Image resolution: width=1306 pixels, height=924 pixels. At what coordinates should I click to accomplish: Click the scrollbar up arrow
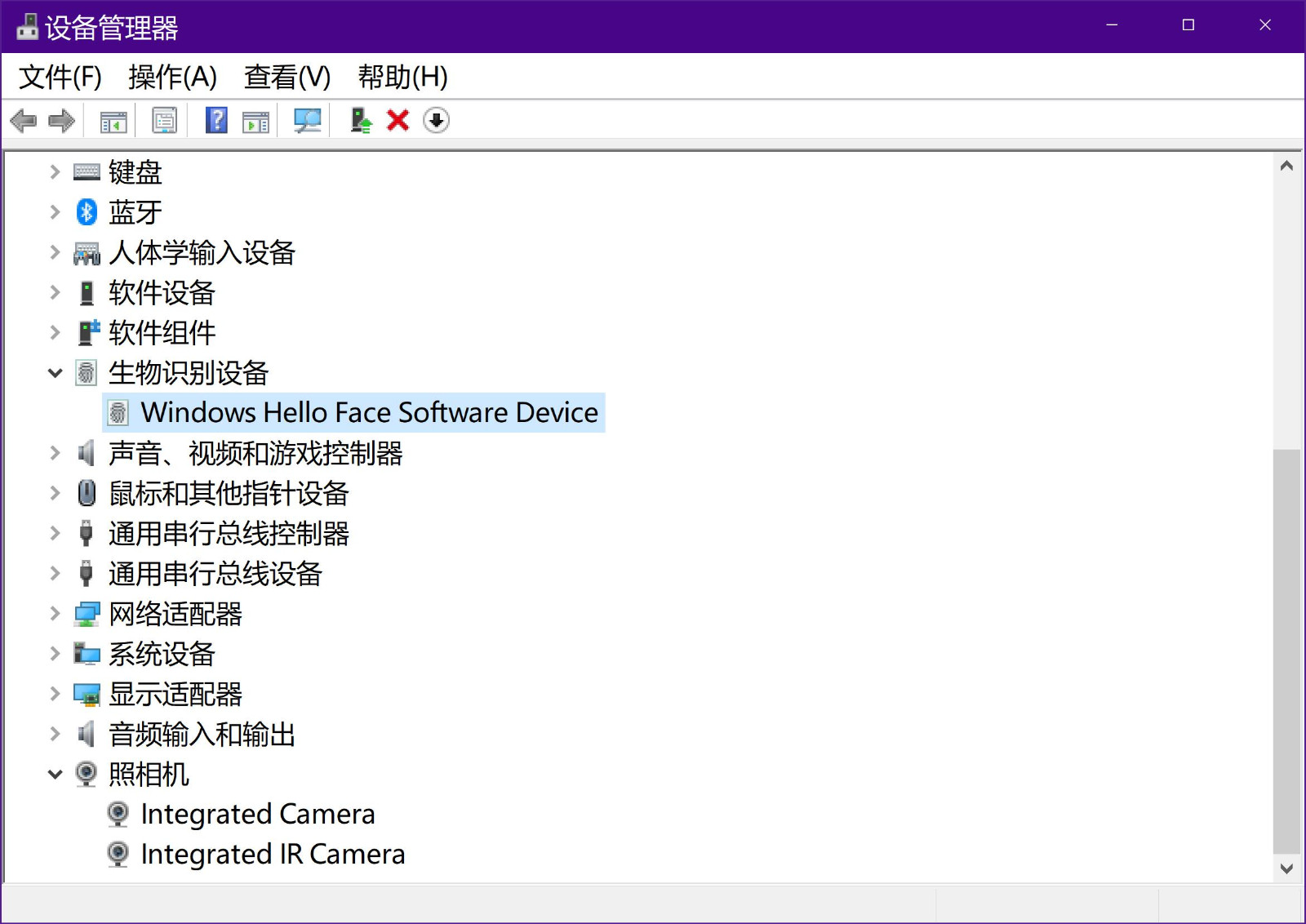pos(1286,166)
